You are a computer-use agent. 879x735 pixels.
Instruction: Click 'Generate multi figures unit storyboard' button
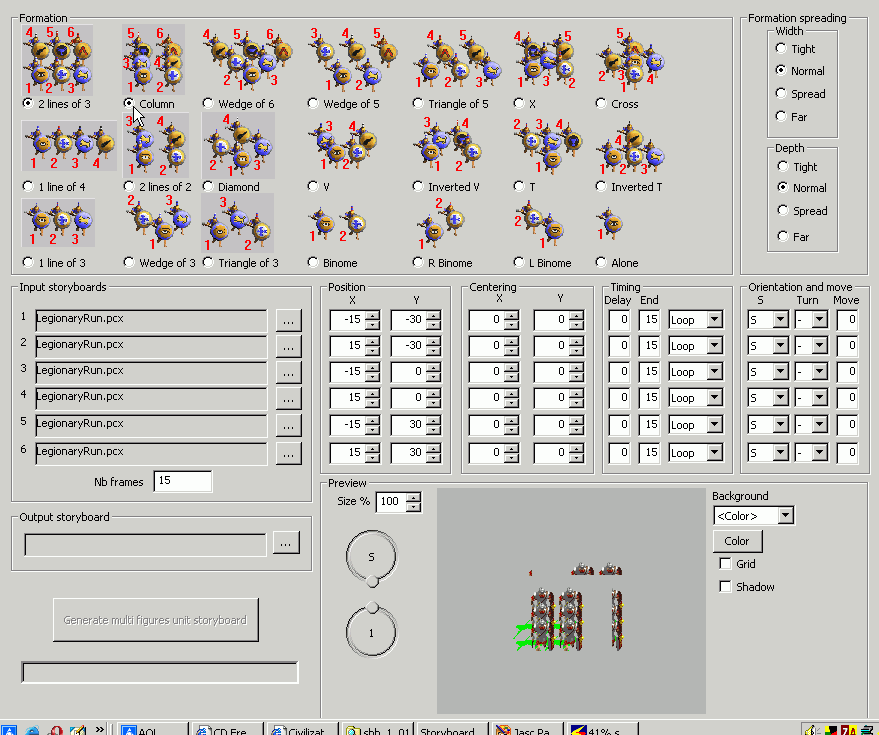coord(156,620)
